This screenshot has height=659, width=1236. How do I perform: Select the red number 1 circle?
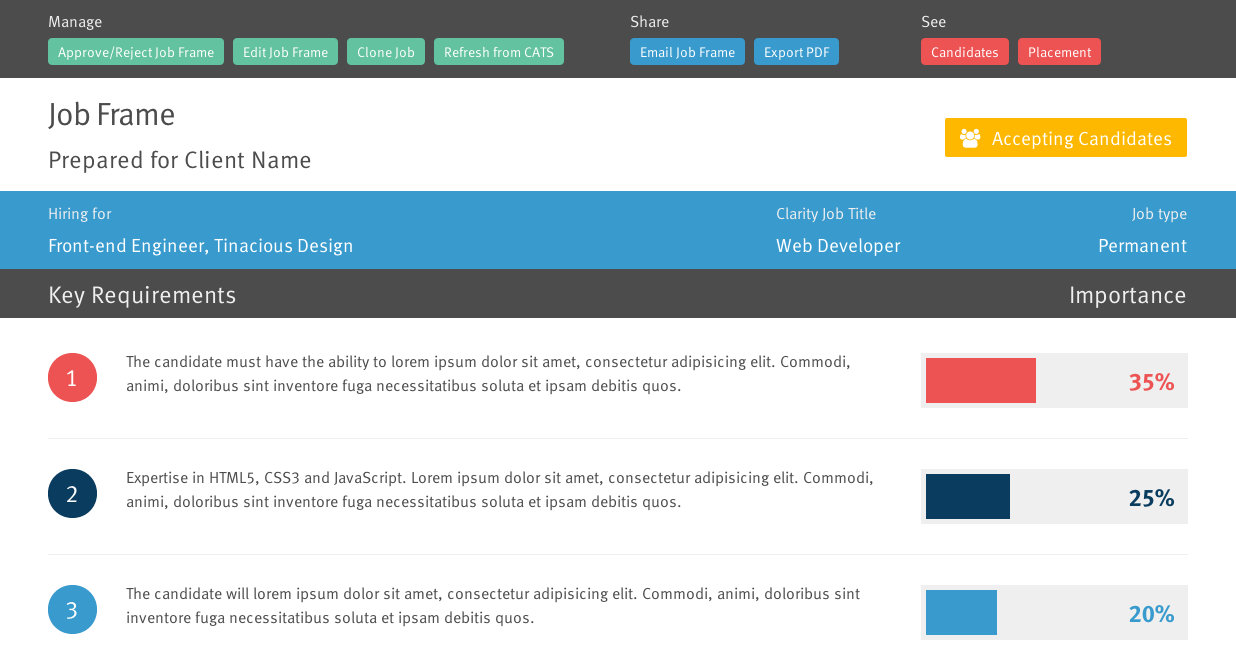[x=72, y=378]
